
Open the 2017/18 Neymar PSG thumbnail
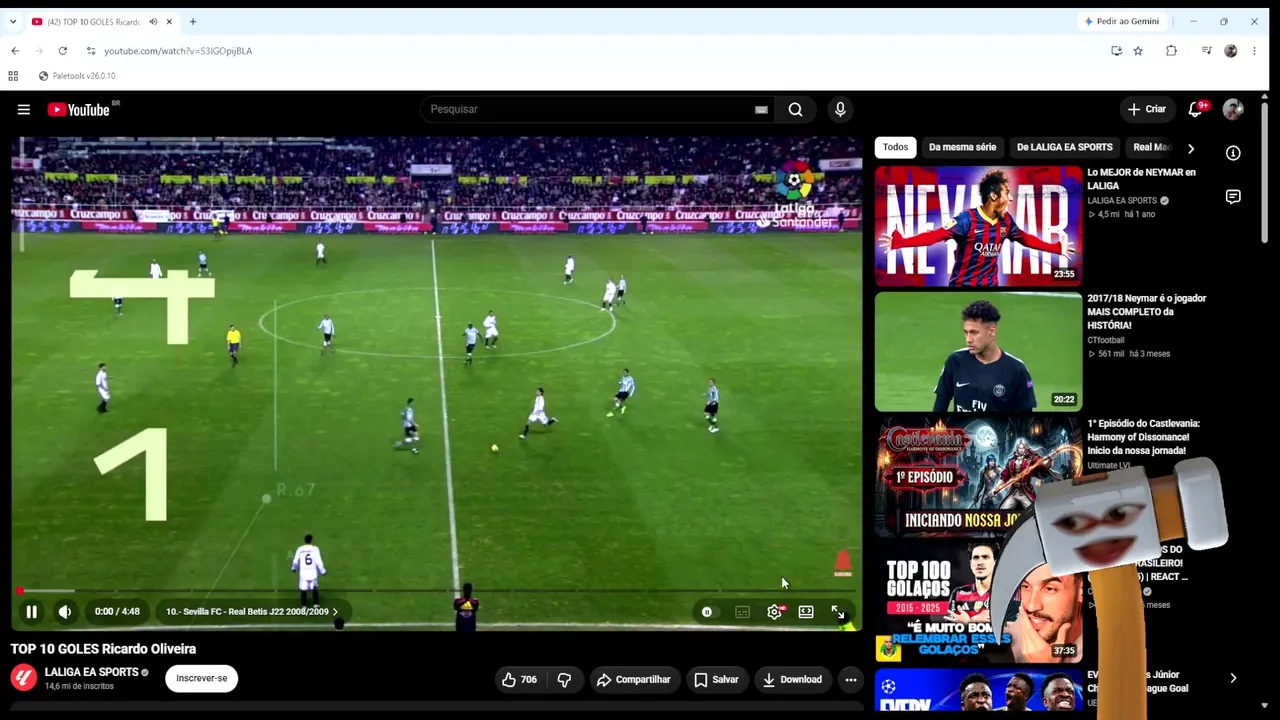pos(978,352)
